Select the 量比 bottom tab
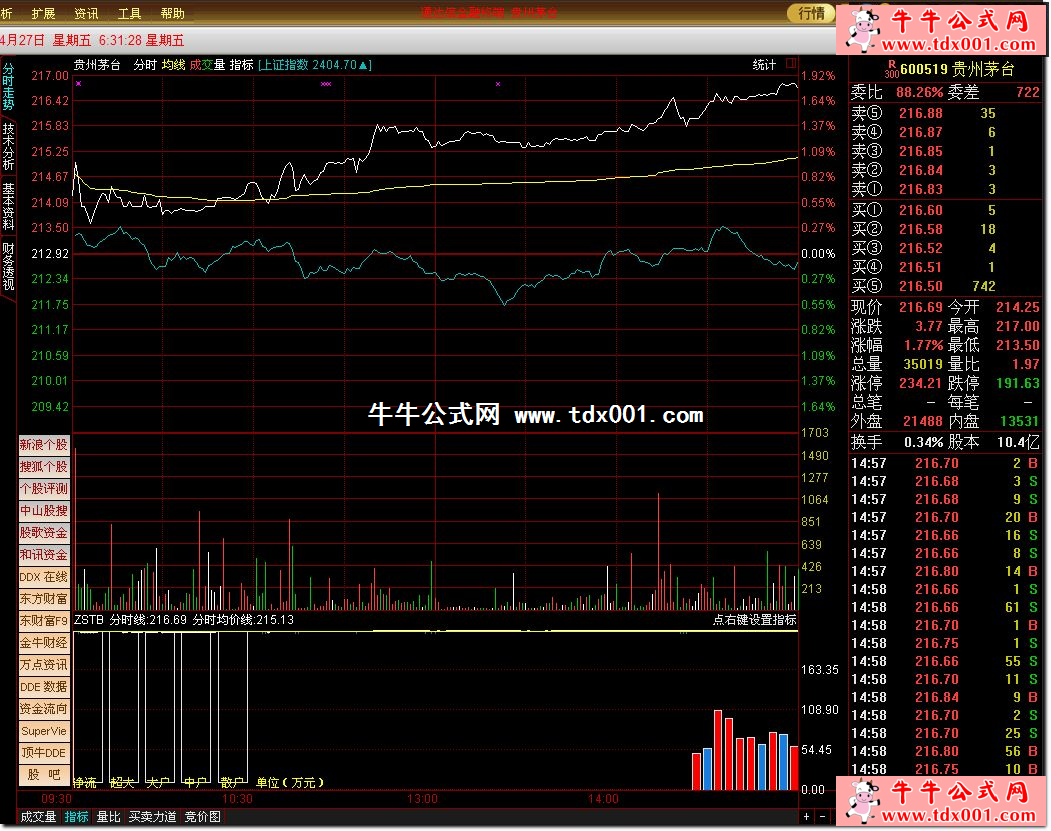 pyautogui.click(x=109, y=817)
